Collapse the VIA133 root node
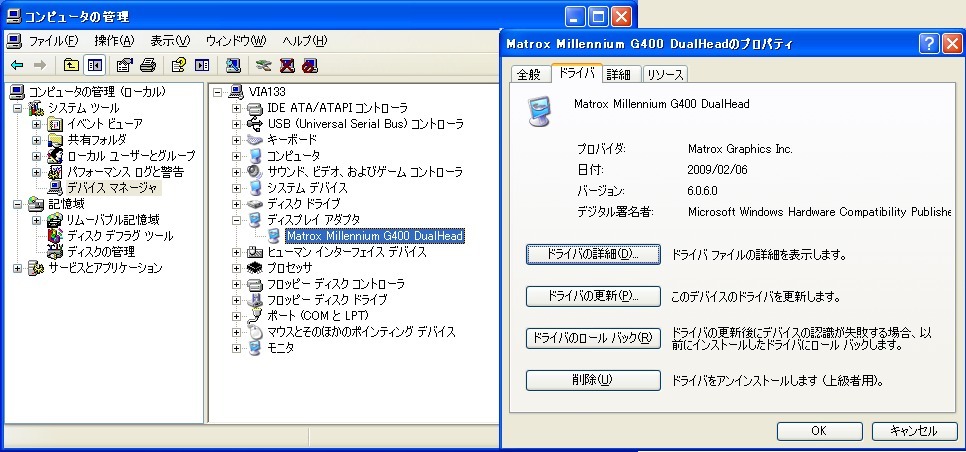966x452 pixels. 217,92
